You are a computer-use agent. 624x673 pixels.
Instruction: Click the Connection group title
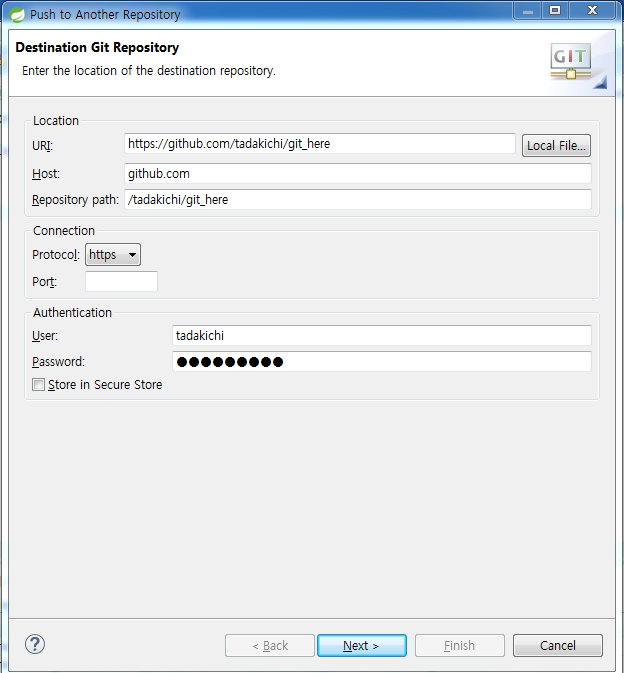click(x=64, y=230)
